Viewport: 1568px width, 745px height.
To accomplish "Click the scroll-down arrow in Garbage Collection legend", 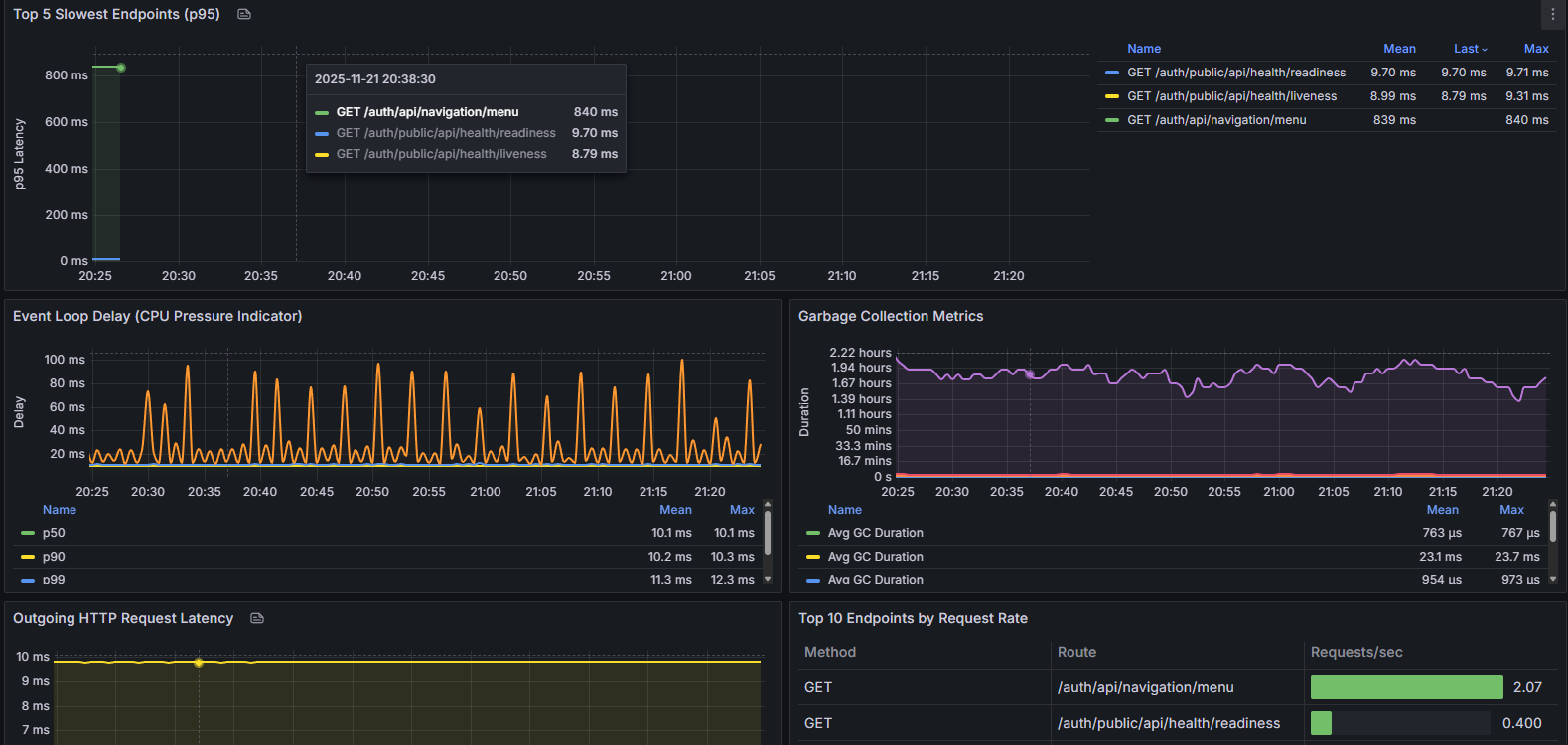I will click(x=1553, y=579).
